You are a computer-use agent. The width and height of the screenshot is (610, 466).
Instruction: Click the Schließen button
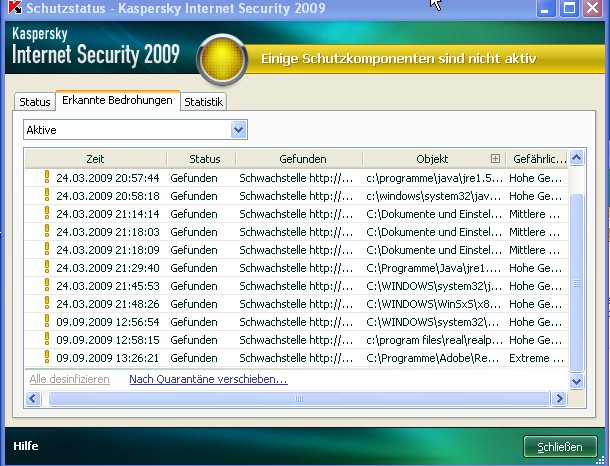coord(560,447)
